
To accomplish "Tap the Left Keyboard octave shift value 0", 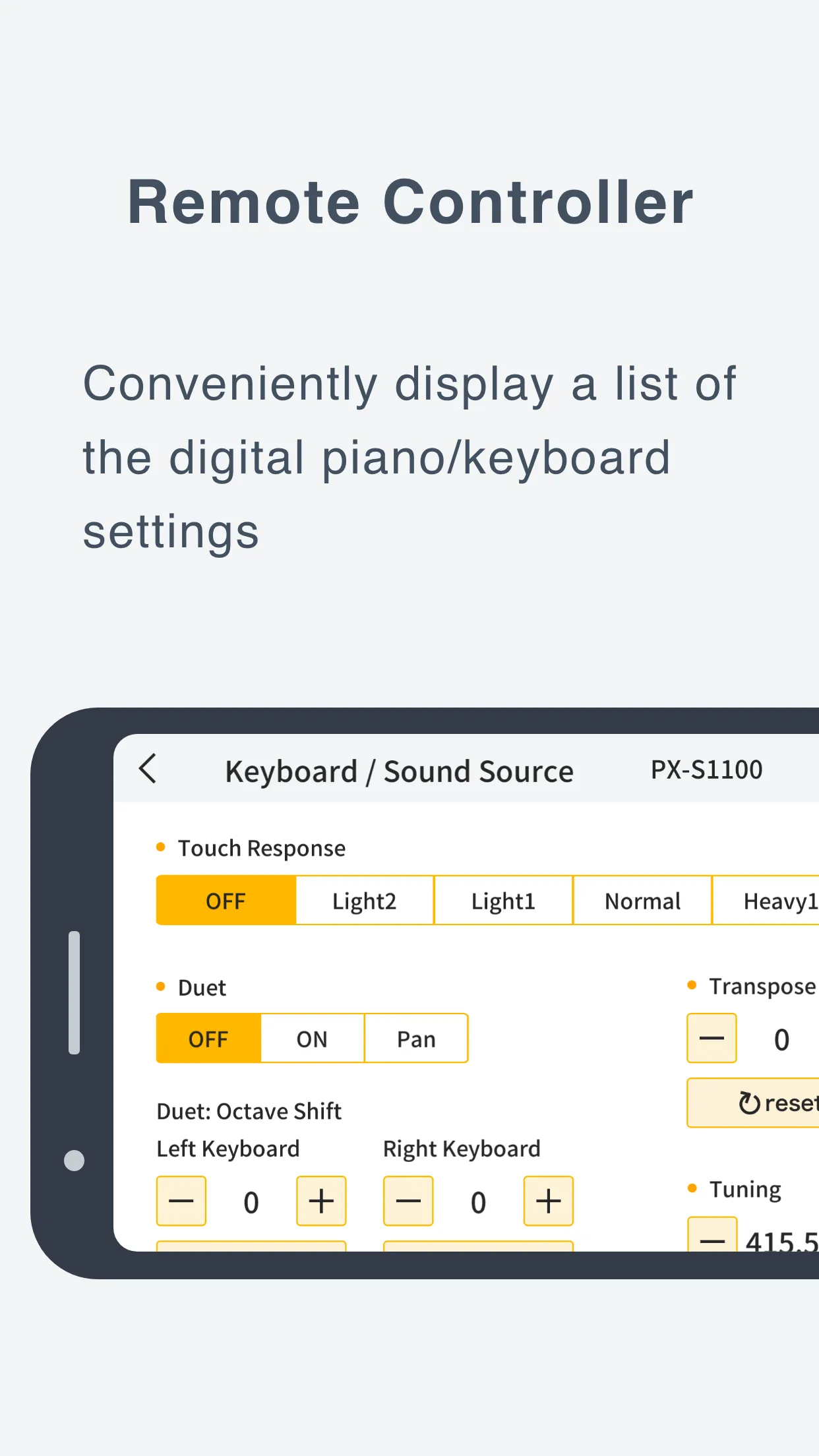I will click(x=251, y=1201).
